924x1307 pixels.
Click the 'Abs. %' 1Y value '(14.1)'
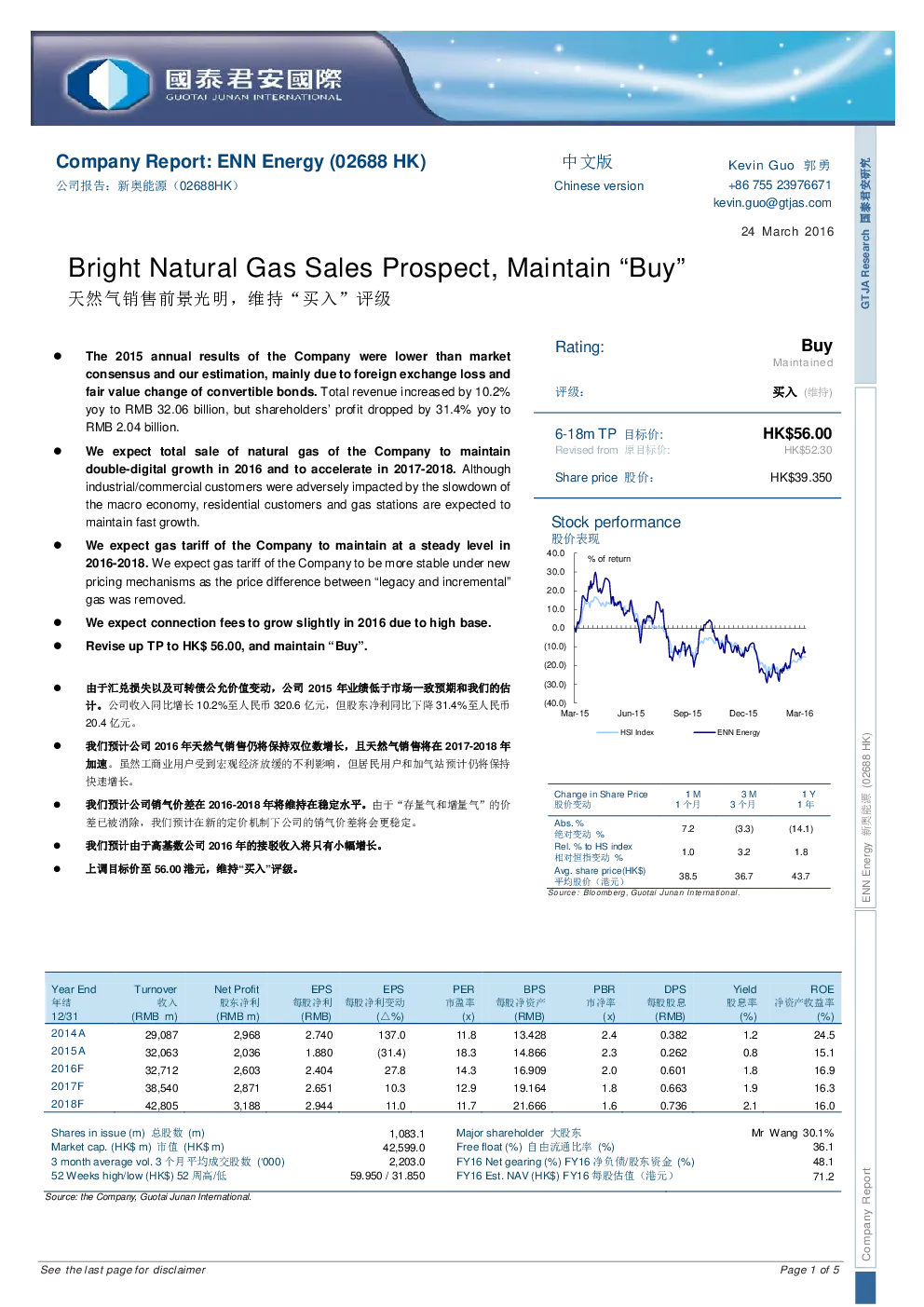tap(801, 828)
